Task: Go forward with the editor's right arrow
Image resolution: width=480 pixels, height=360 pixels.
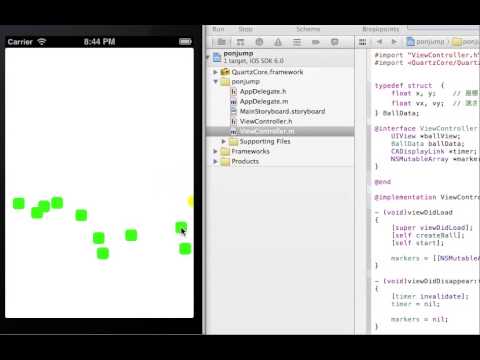Action: pyautogui.click(x=394, y=42)
